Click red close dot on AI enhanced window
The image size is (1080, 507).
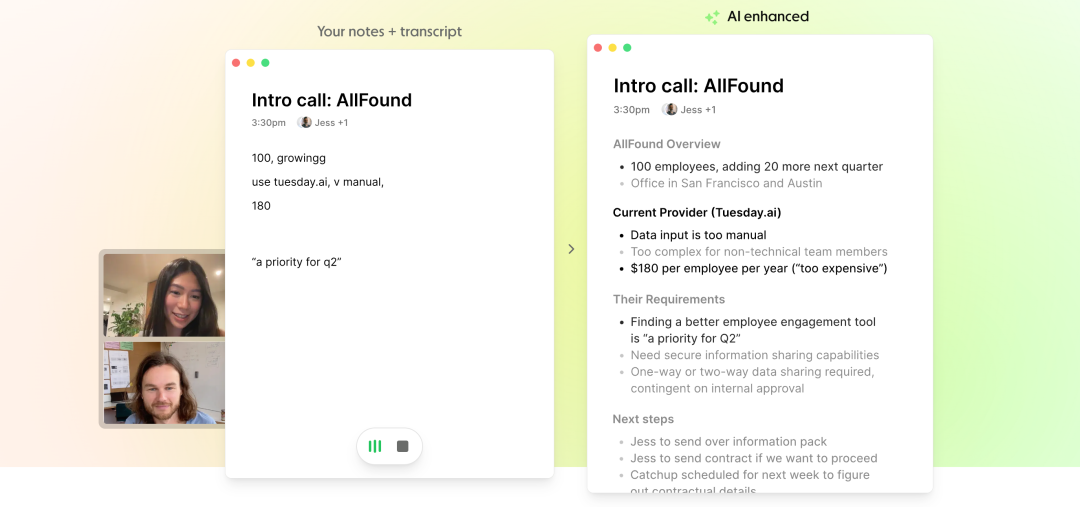click(x=598, y=48)
